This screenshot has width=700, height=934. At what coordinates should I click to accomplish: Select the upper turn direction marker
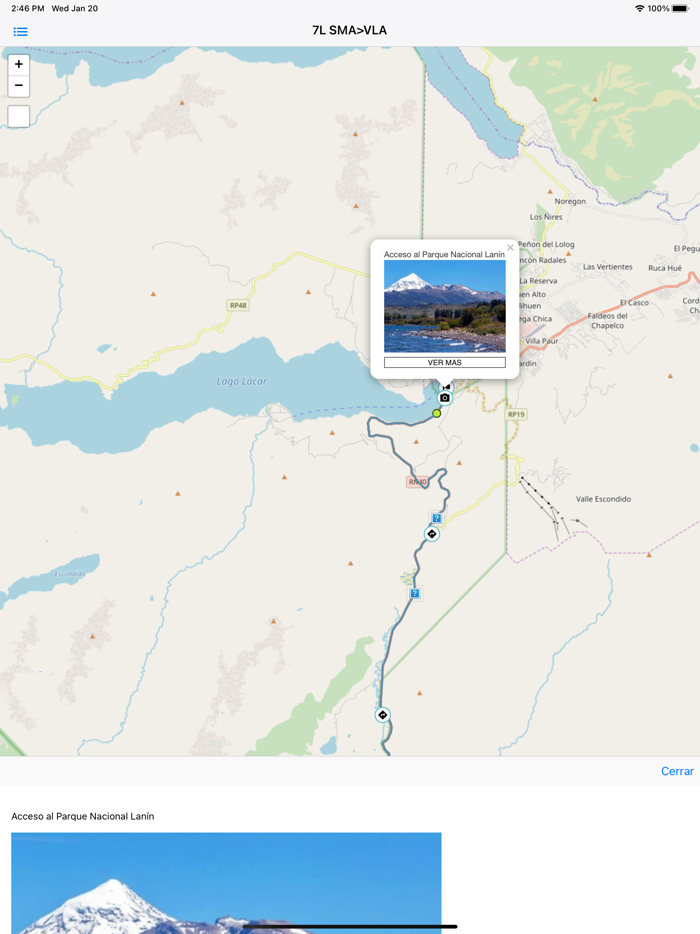click(432, 534)
